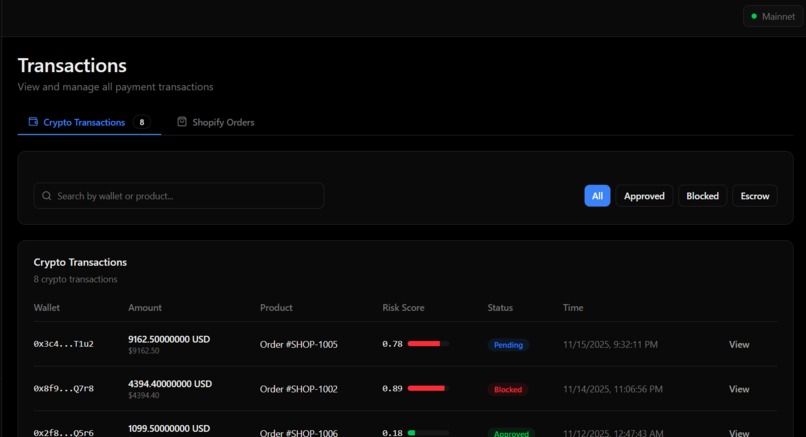The image size is (806, 437).
Task: Click Order #SHOP-1005 product cell
Action: point(299,344)
